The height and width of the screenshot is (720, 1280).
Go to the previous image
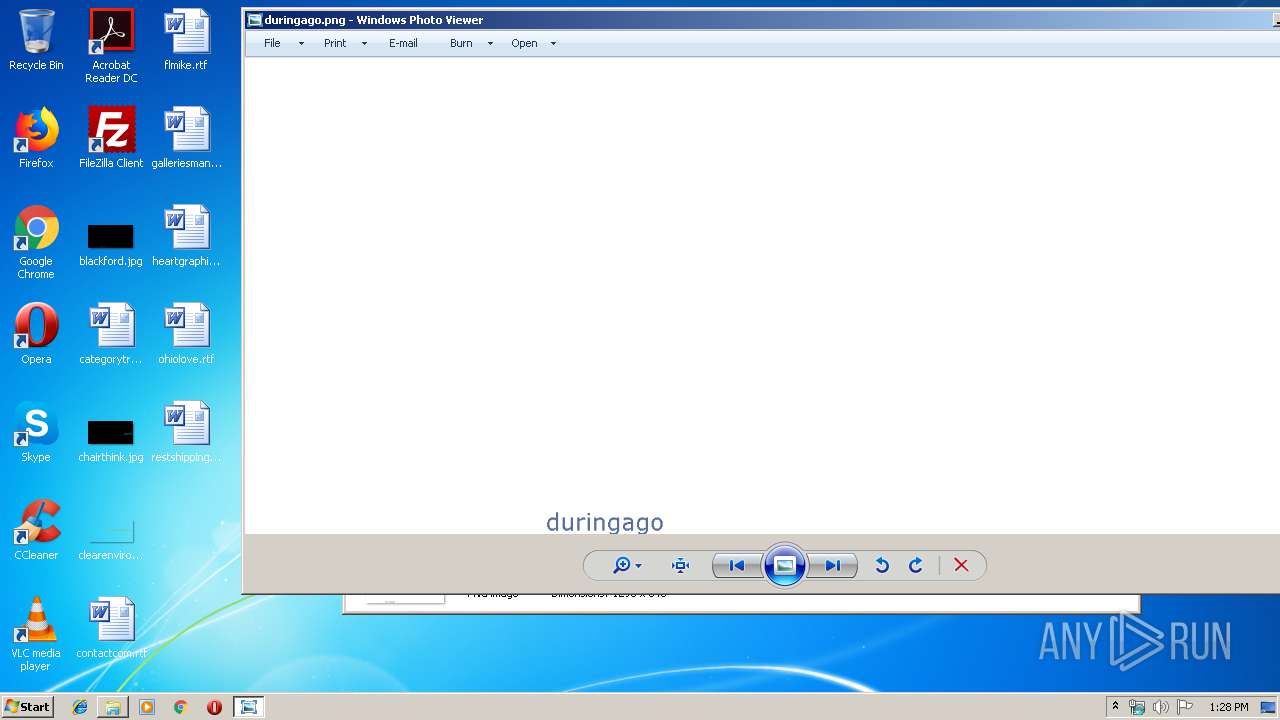pyautogui.click(x=737, y=566)
